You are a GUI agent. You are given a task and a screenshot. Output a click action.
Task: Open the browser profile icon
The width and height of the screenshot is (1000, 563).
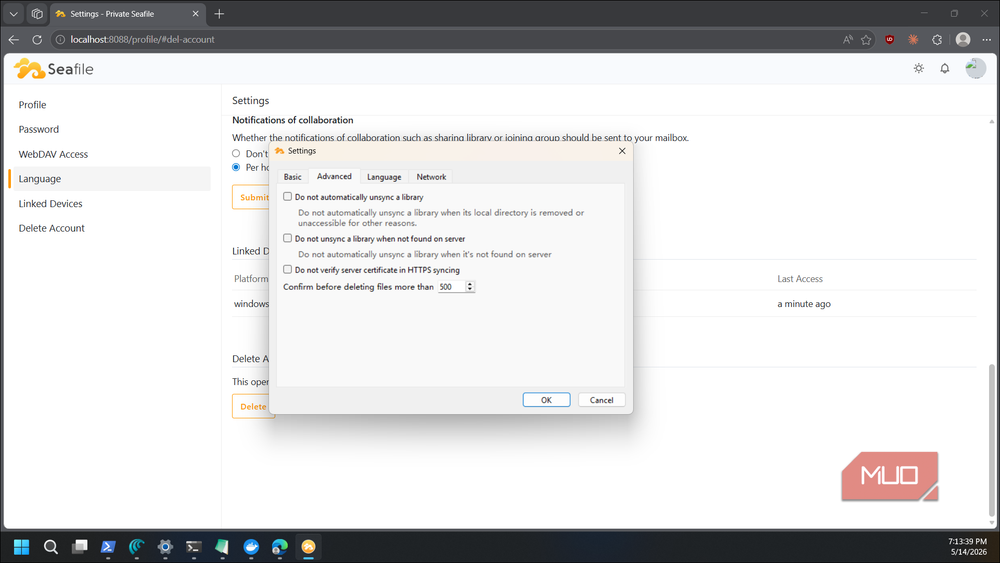click(963, 40)
